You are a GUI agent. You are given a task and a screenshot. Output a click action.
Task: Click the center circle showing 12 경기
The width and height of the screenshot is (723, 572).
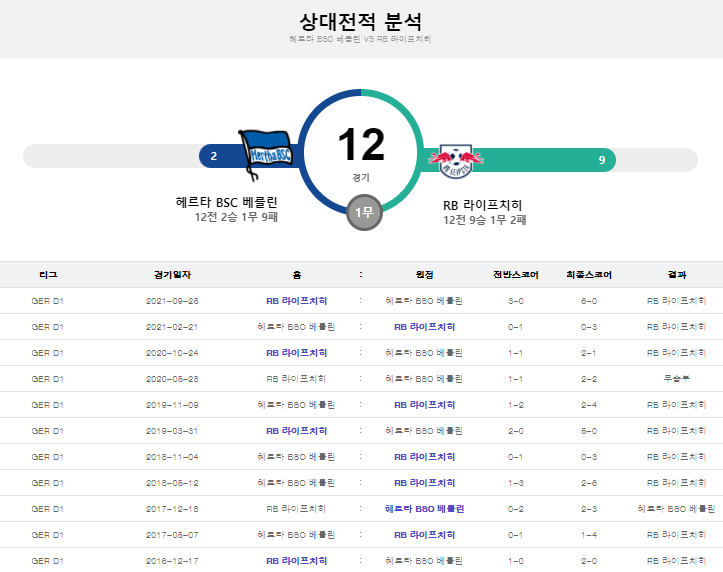click(361, 152)
